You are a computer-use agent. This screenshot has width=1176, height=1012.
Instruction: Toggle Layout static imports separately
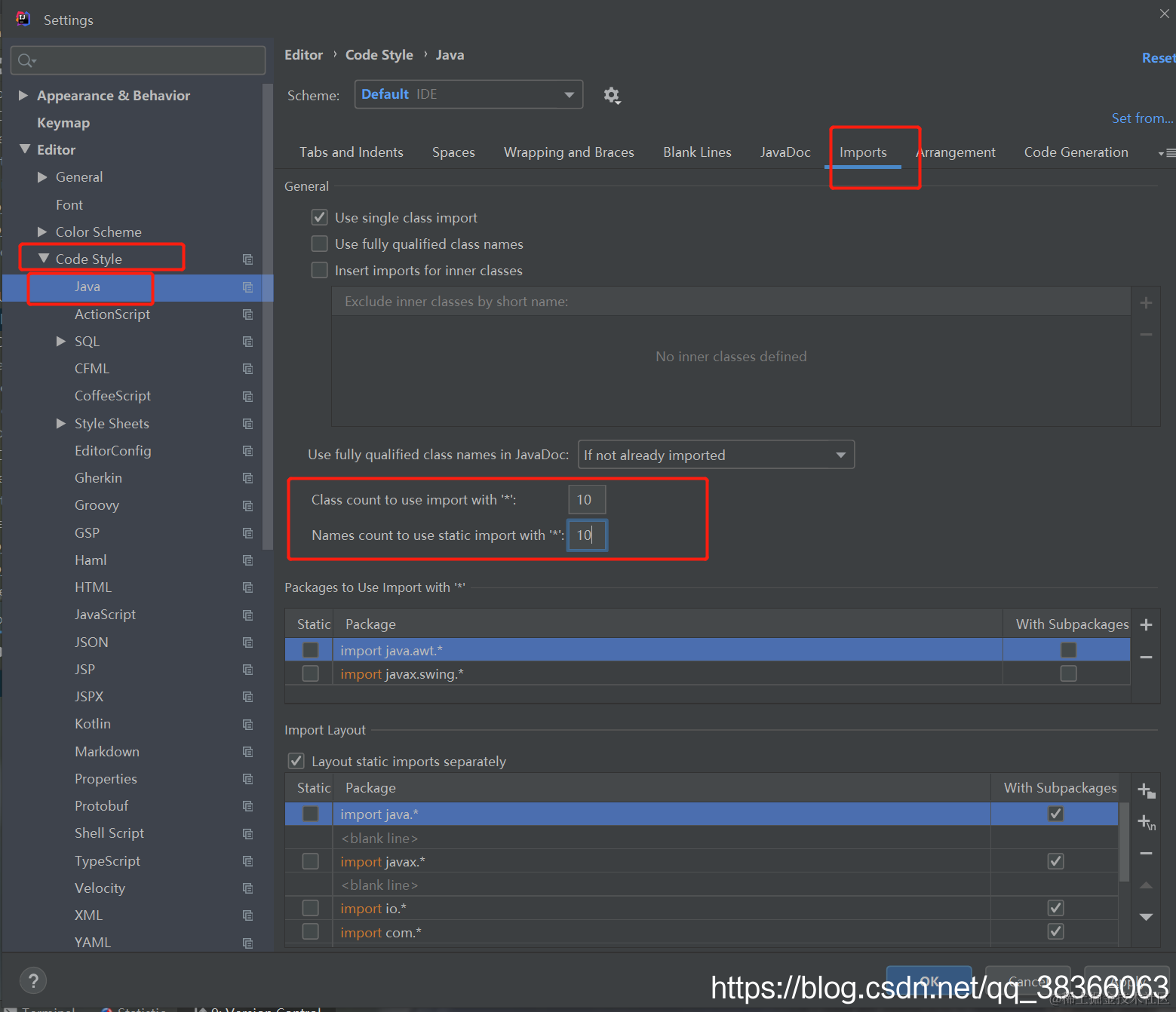pos(296,761)
